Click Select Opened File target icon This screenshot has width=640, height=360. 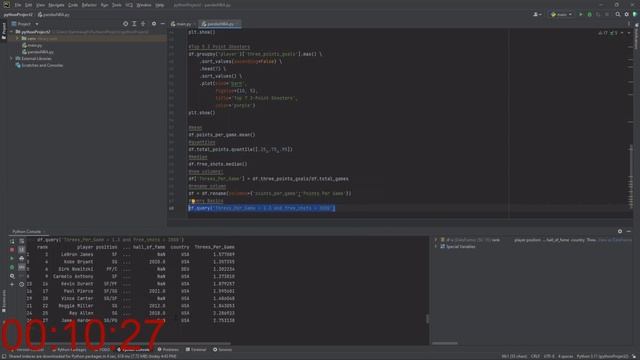tap(125, 24)
